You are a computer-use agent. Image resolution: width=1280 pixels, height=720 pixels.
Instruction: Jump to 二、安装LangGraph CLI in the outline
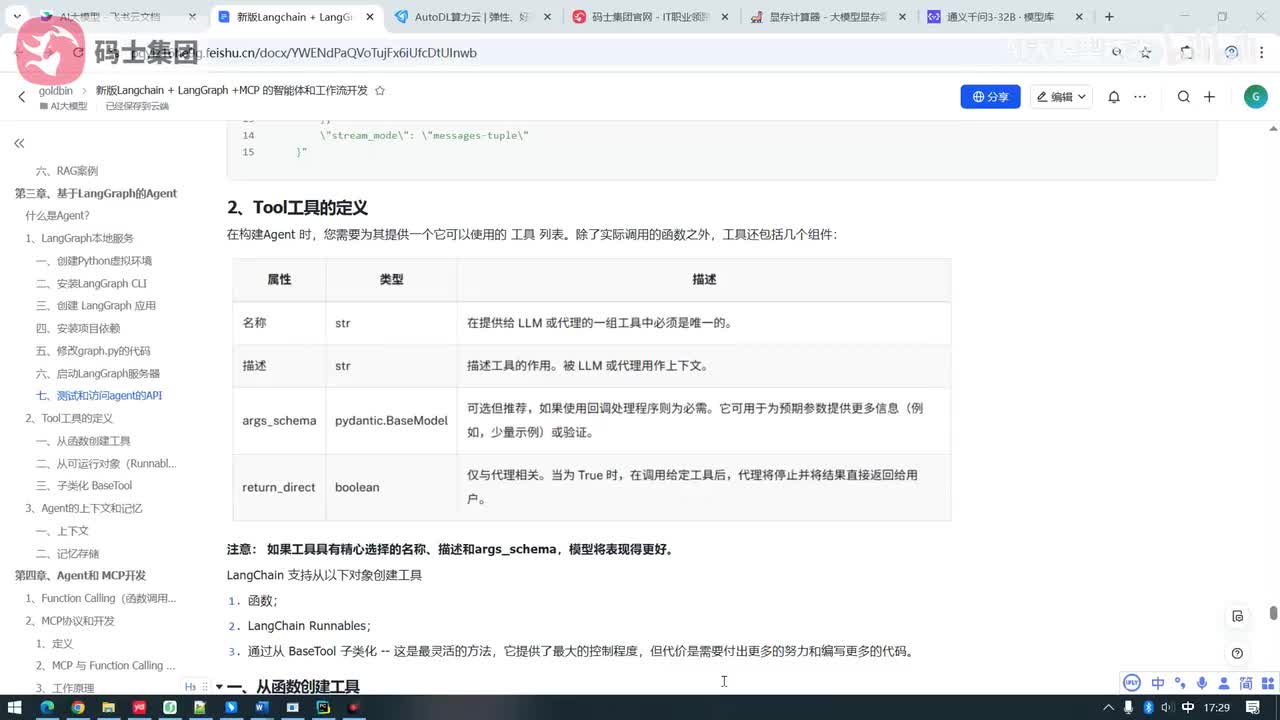91,283
